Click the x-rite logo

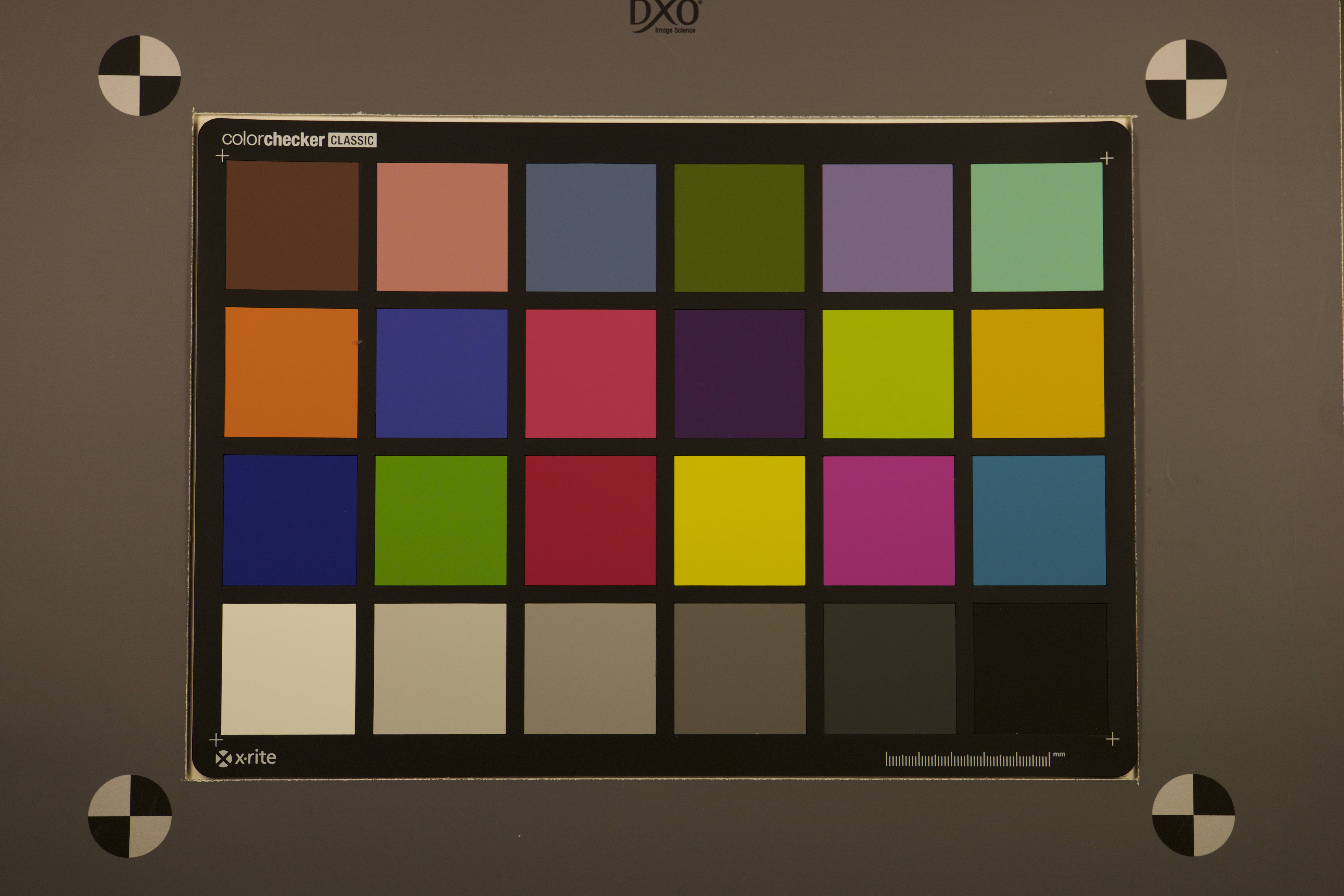click(246, 758)
